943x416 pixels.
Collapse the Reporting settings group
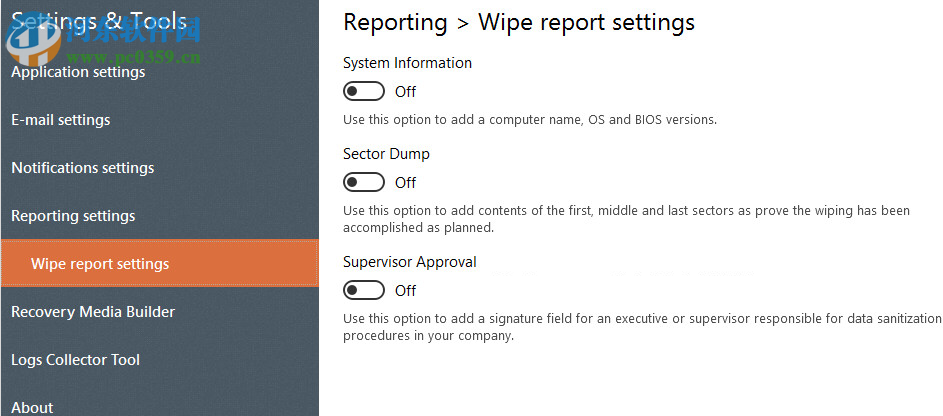[x=73, y=216]
